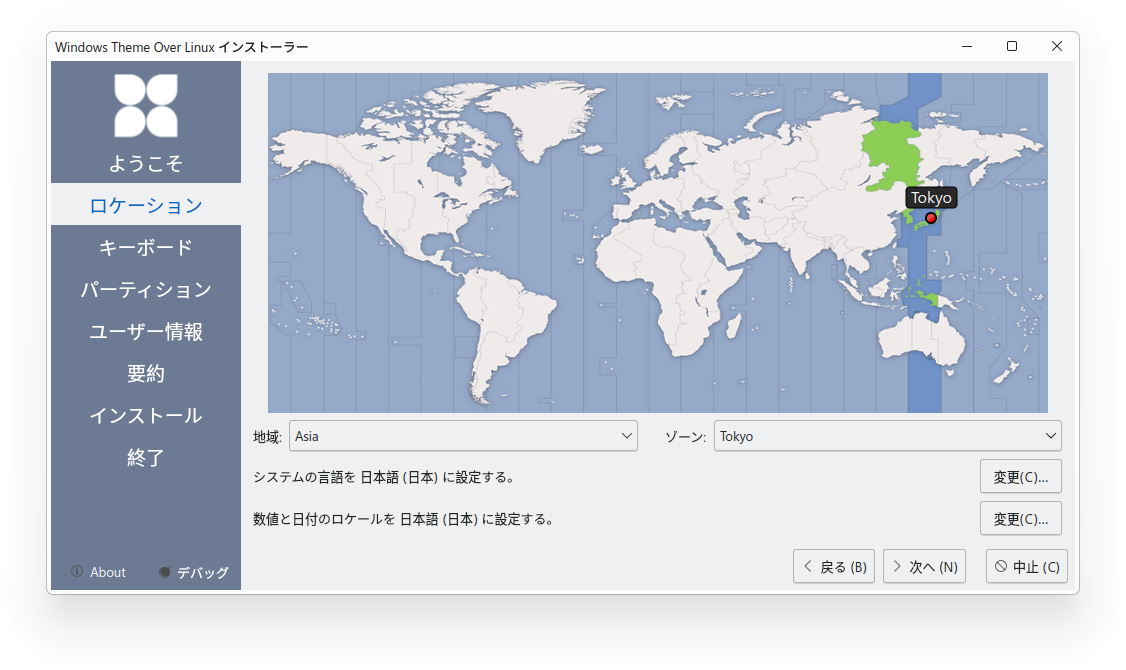Minimize the installer window
Viewport: 1126px width, 670px height.
coord(967,46)
